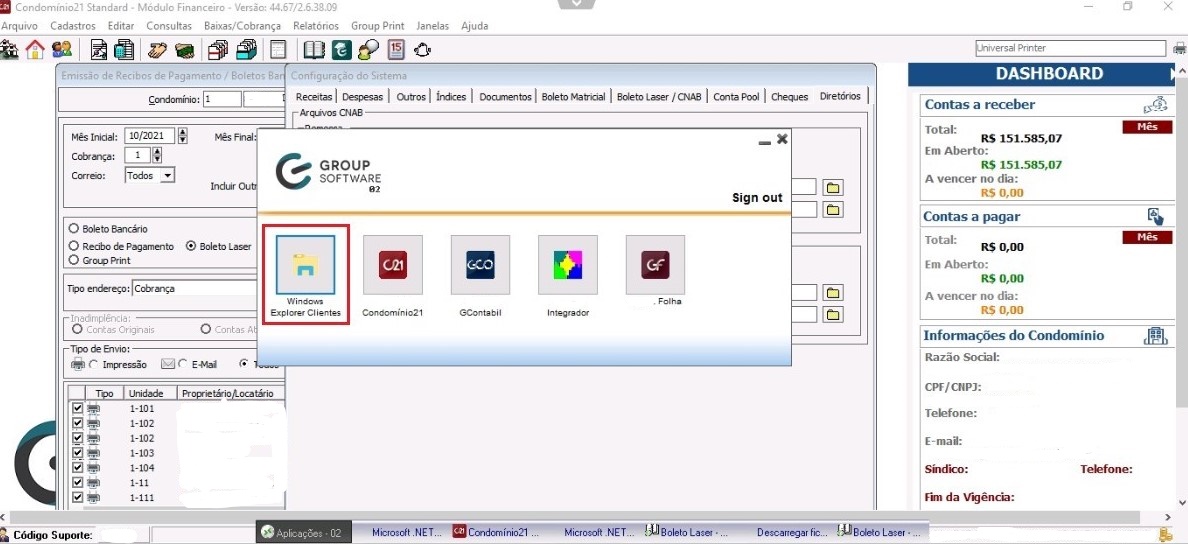This screenshot has width=1188, height=544.
Task: Click the open book toolbar icon
Action: pos(314,50)
